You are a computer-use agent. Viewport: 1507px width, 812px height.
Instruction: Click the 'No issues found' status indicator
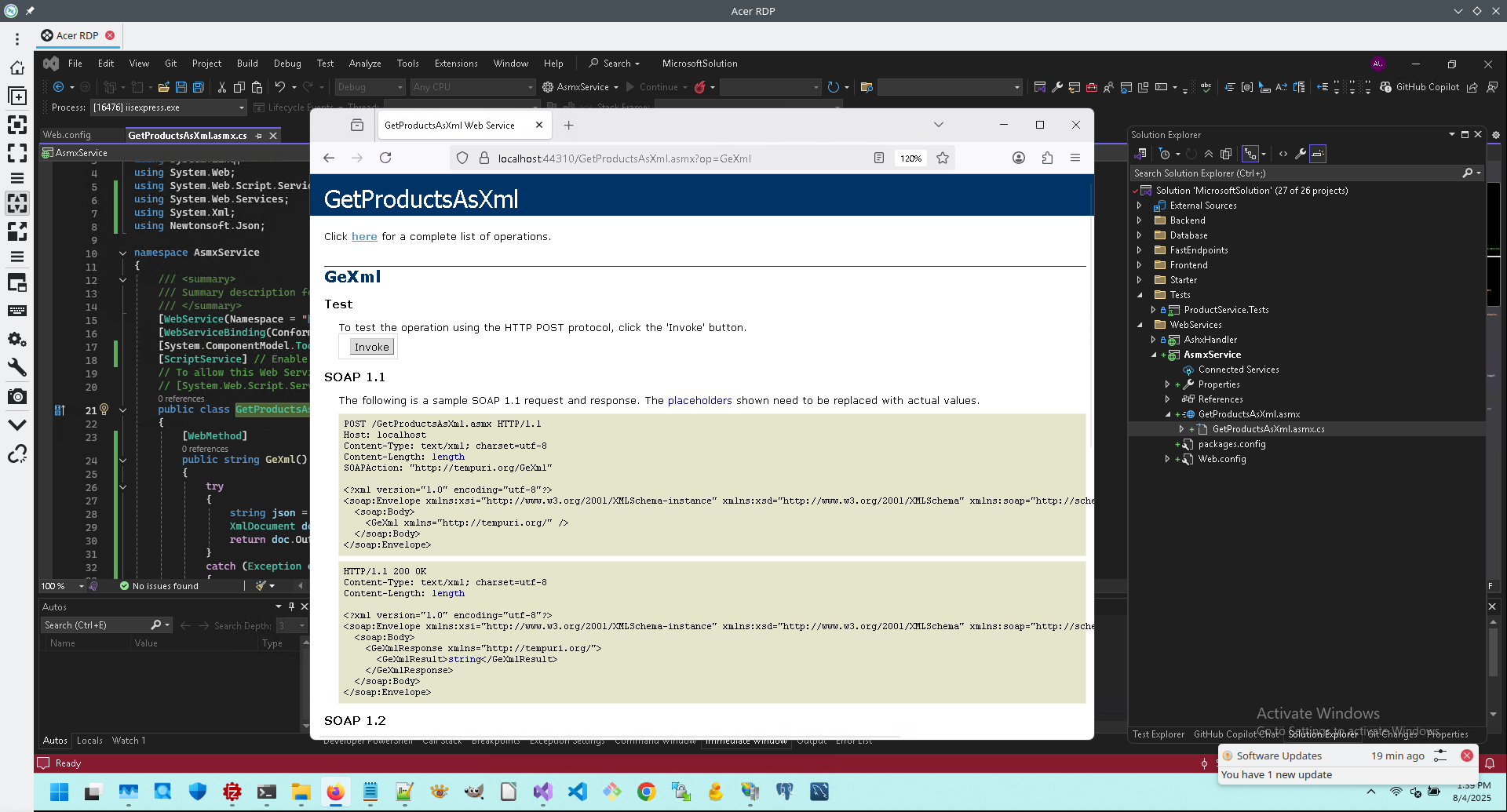coord(159,586)
